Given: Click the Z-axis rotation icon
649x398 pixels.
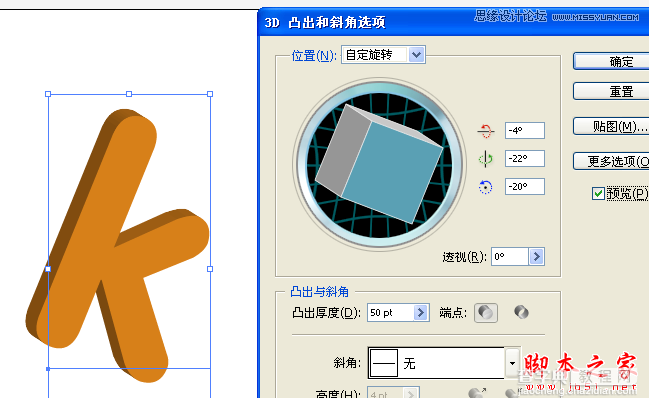Looking at the screenshot, I should [486, 187].
